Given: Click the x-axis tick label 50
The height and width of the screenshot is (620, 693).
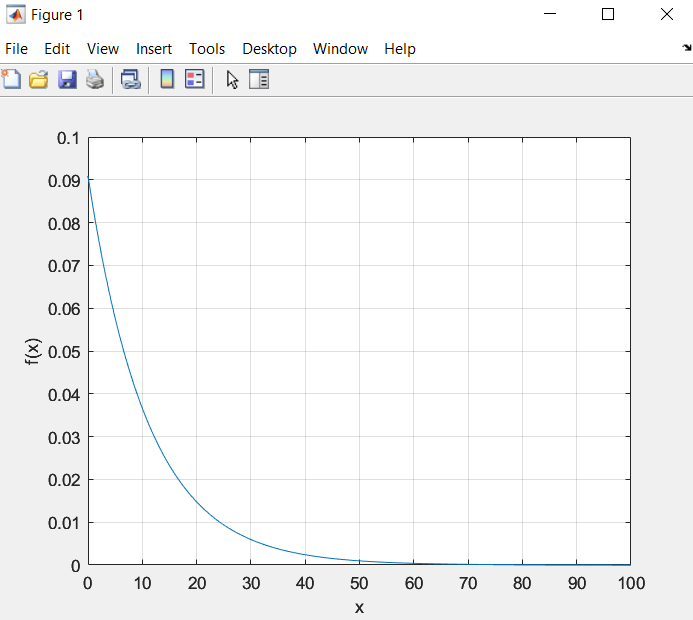Looking at the screenshot, I should [x=359, y=583].
